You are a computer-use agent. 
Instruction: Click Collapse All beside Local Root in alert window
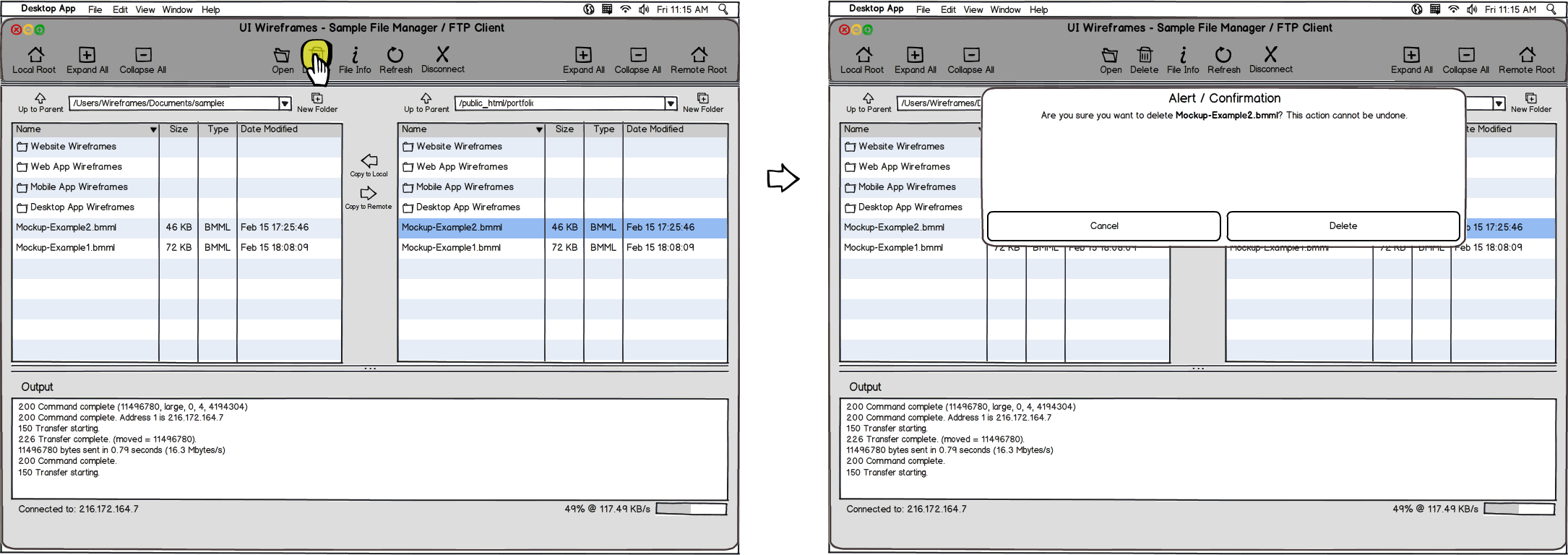972,55
